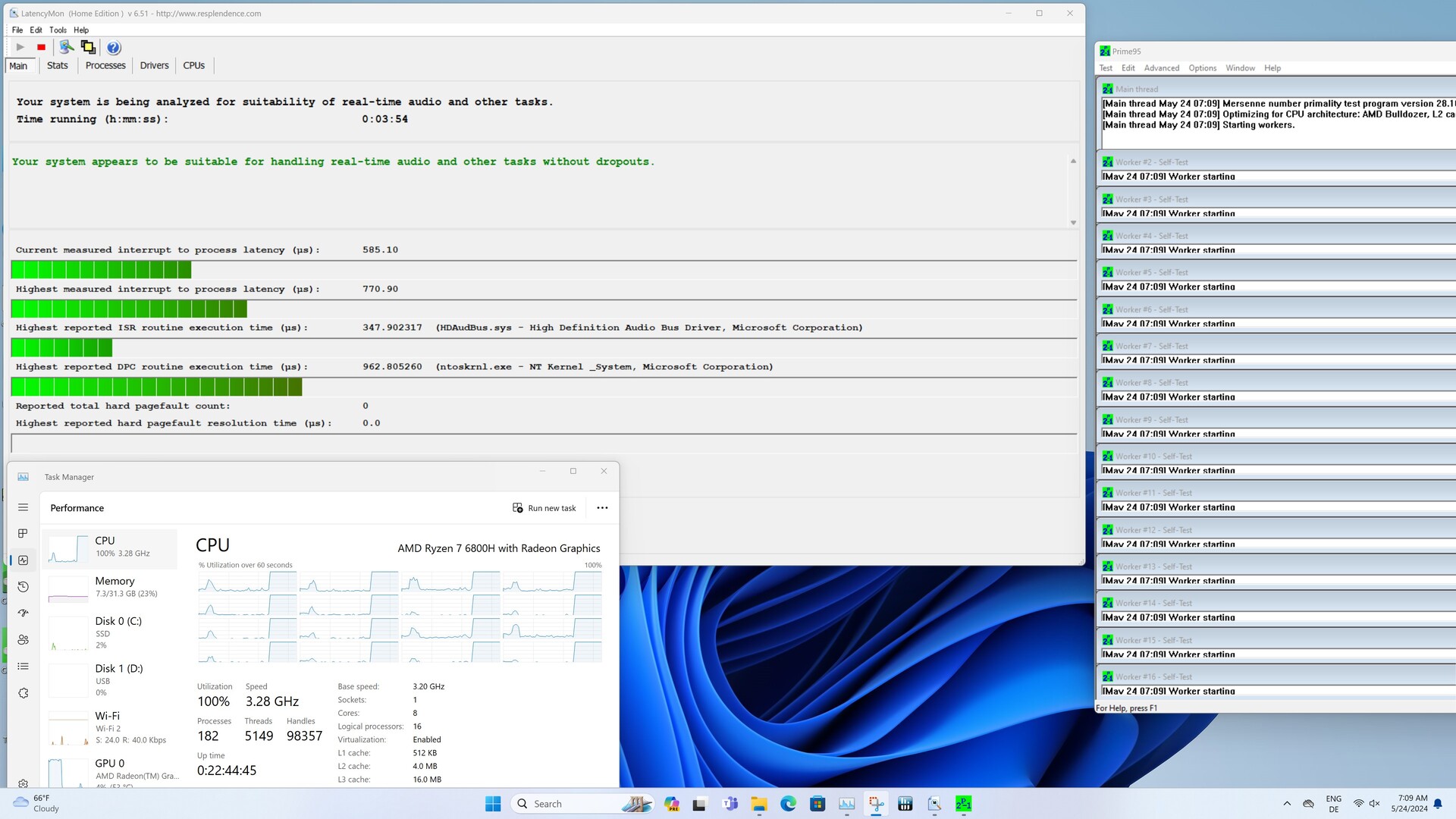Expand Task Manager hamburger navigation menu

coord(24,507)
